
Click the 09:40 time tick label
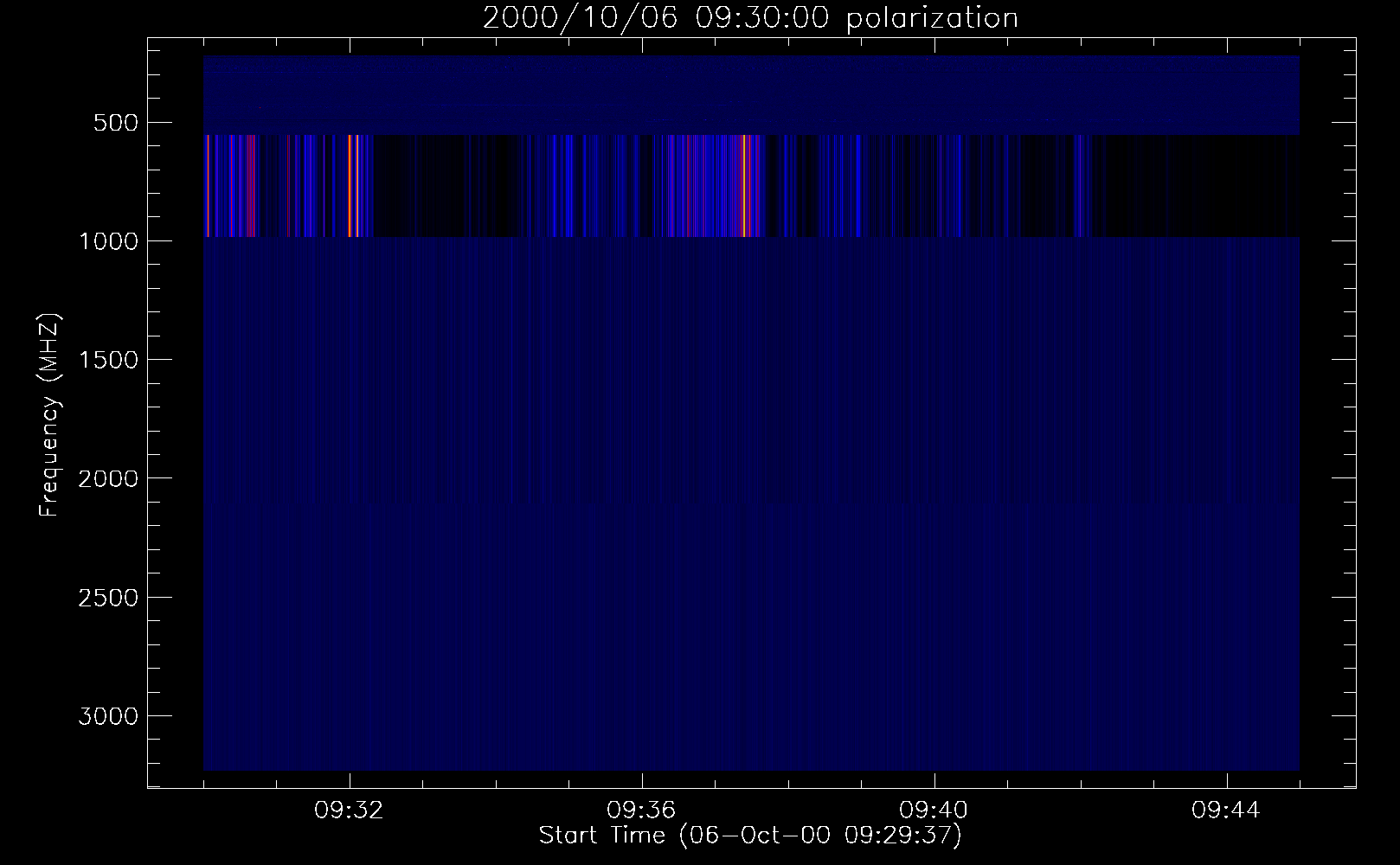[934, 811]
